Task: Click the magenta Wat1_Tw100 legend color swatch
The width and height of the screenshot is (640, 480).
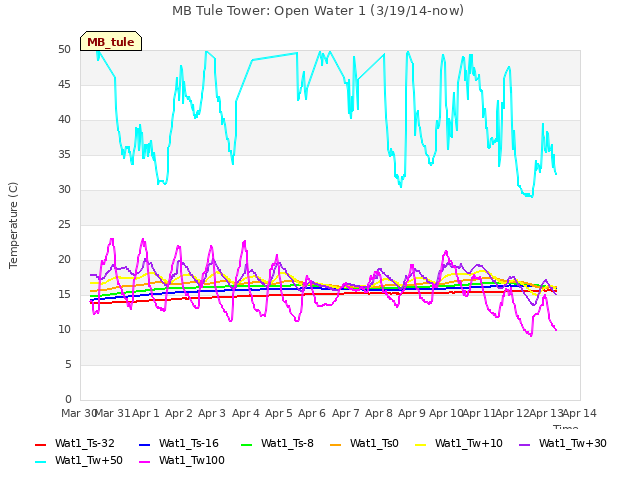Action: point(145,462)
